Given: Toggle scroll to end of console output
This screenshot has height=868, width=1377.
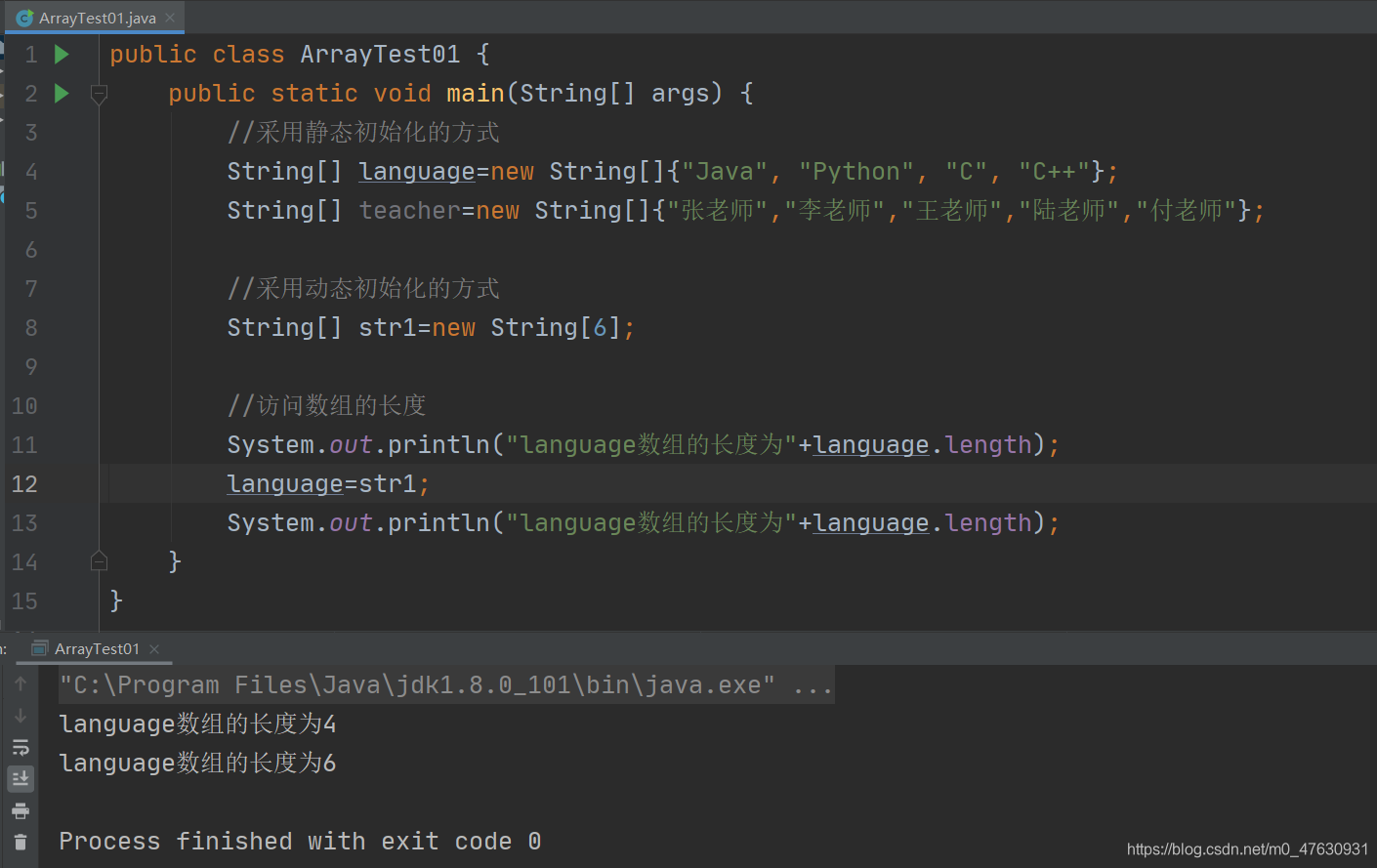Looking at the screenshot, I should 21,779.
